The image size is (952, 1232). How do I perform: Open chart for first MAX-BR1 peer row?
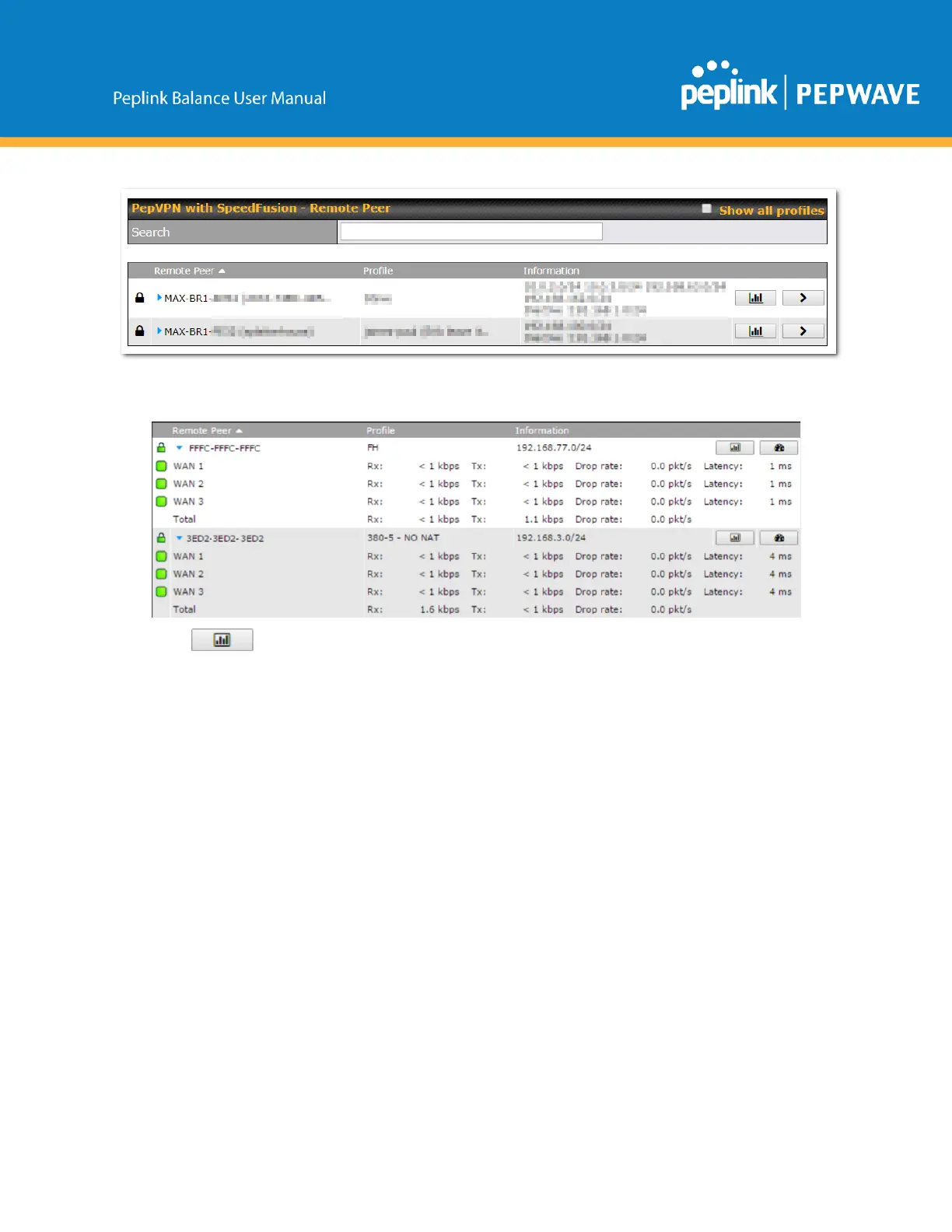coord(755,298)
